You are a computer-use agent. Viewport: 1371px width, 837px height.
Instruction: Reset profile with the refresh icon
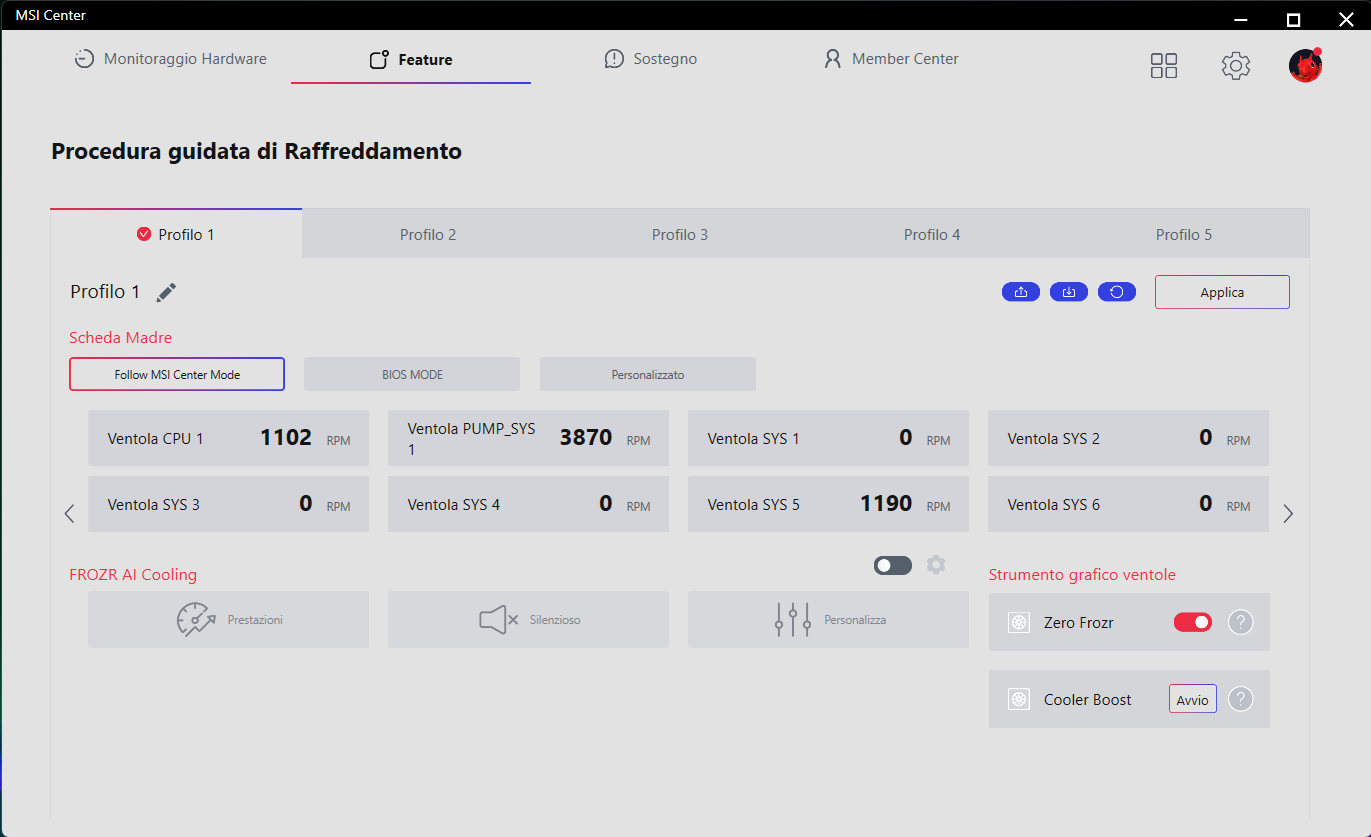point(1117,292)
